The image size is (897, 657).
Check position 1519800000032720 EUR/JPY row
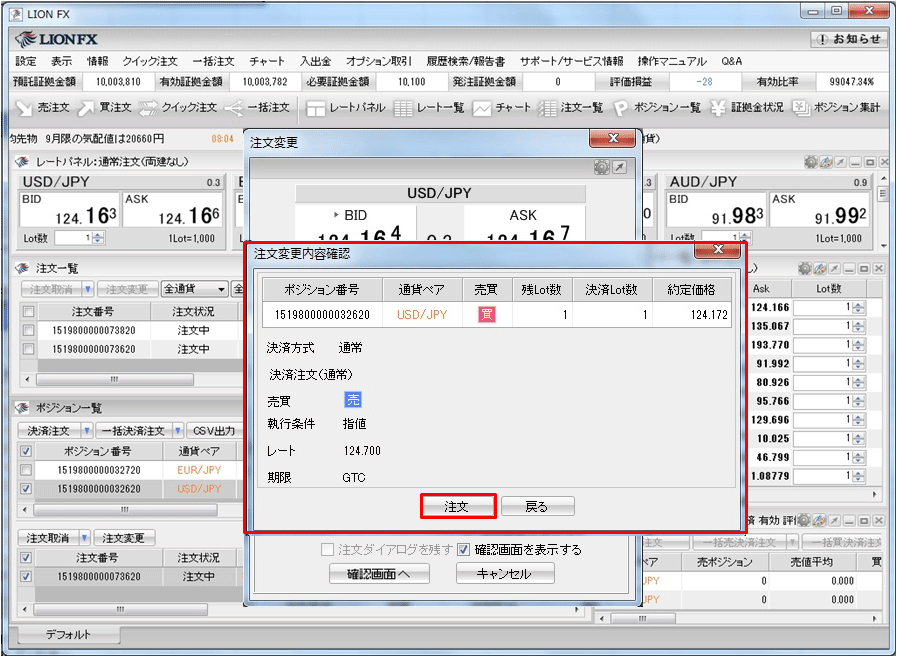tap(26, 470)
